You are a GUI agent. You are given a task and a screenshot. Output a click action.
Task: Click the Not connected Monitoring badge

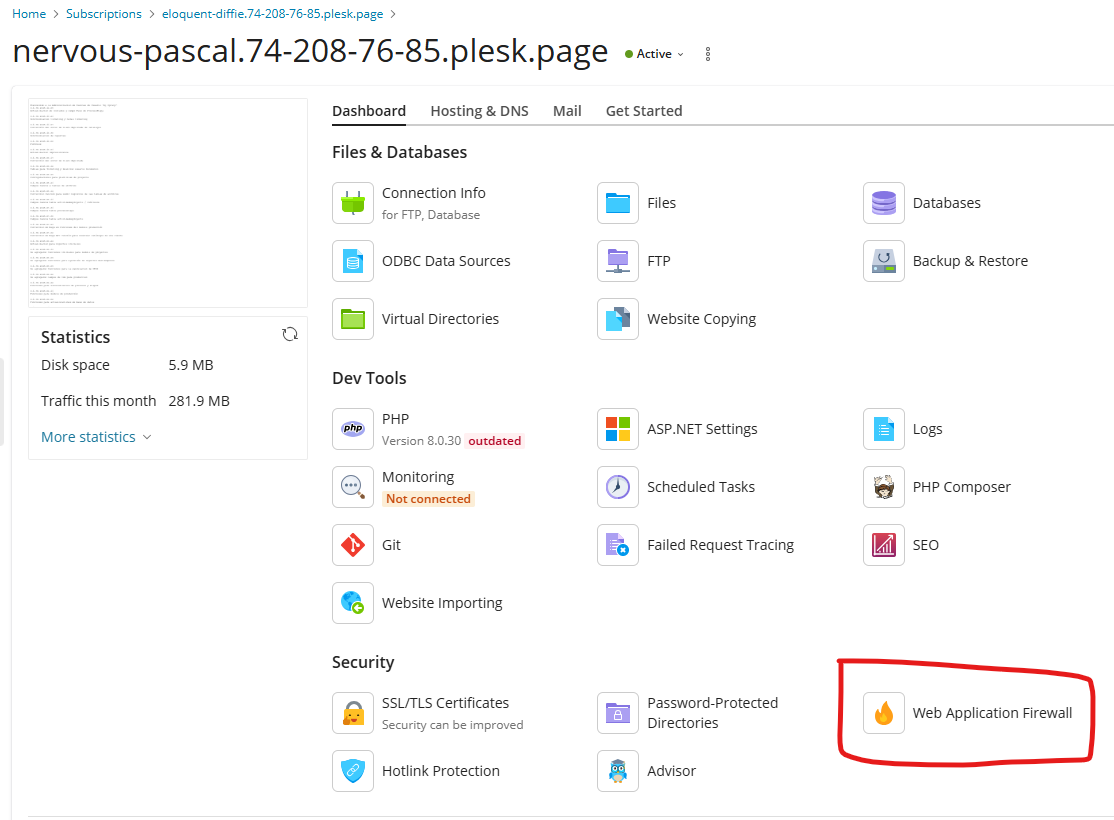pyautogui.click(x=428, y=499)
